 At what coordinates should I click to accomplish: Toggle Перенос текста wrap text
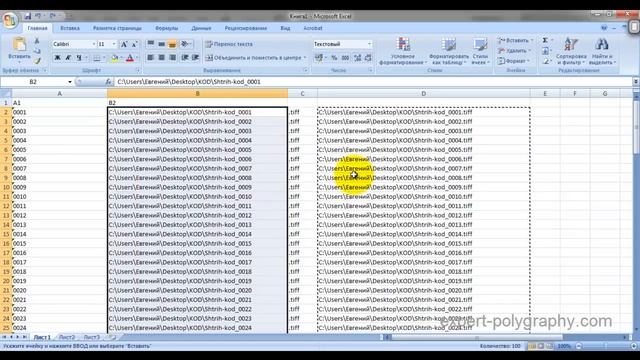tap(229, 44)
